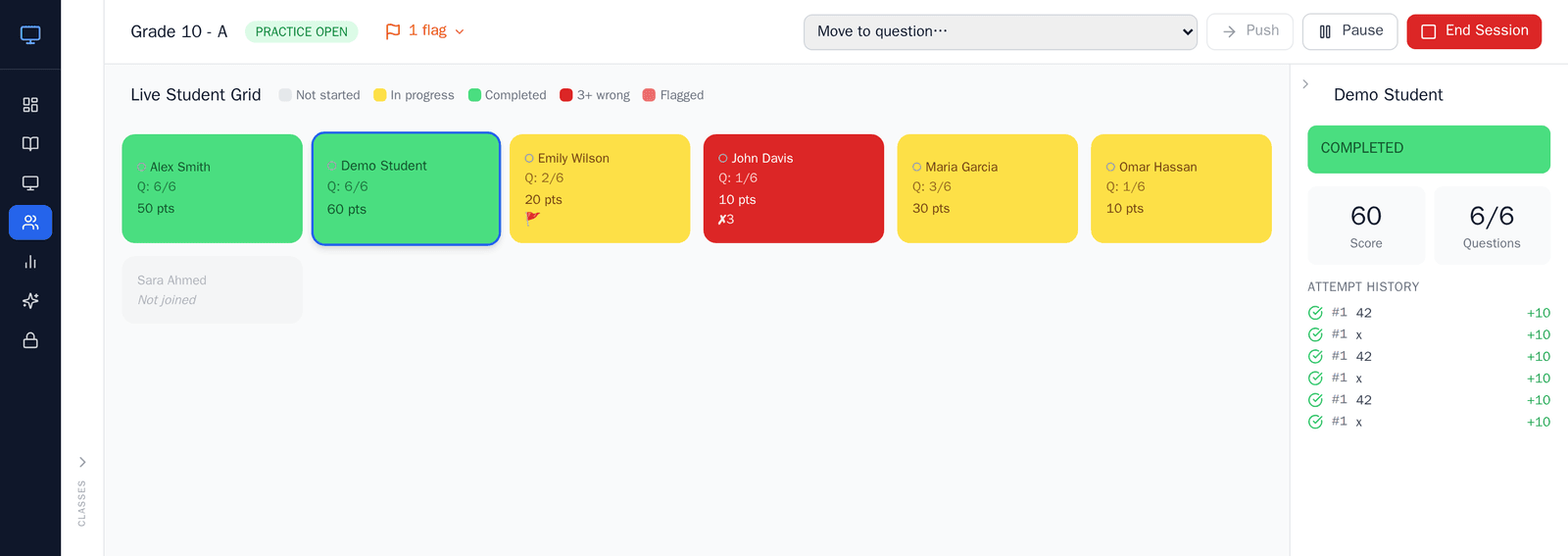Click the status circle beside Emily Wilson
The width and height of the screenshot is (1568, 556).
(529, 158)
